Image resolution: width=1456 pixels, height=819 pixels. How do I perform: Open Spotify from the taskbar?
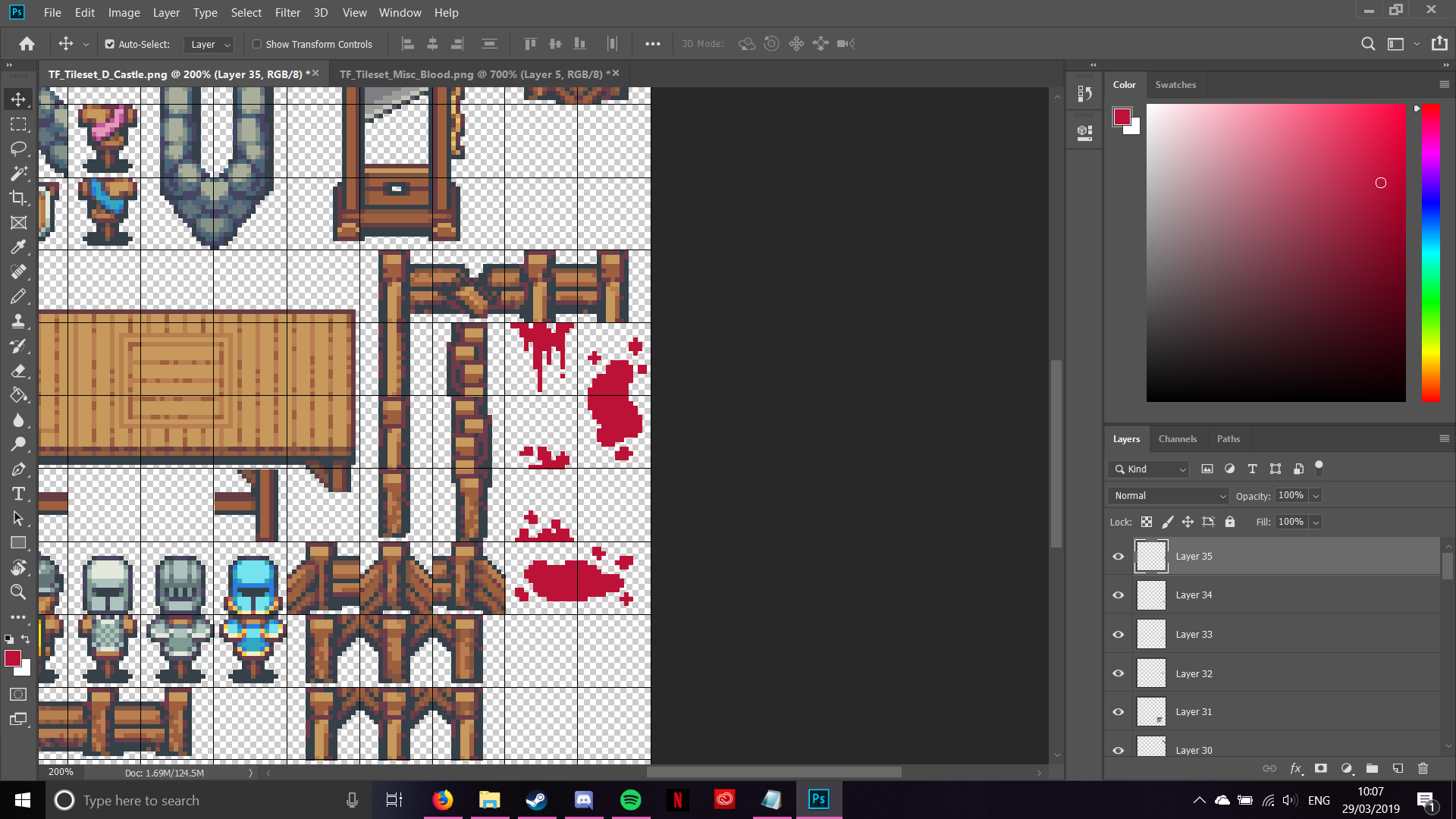pos(630,800)
